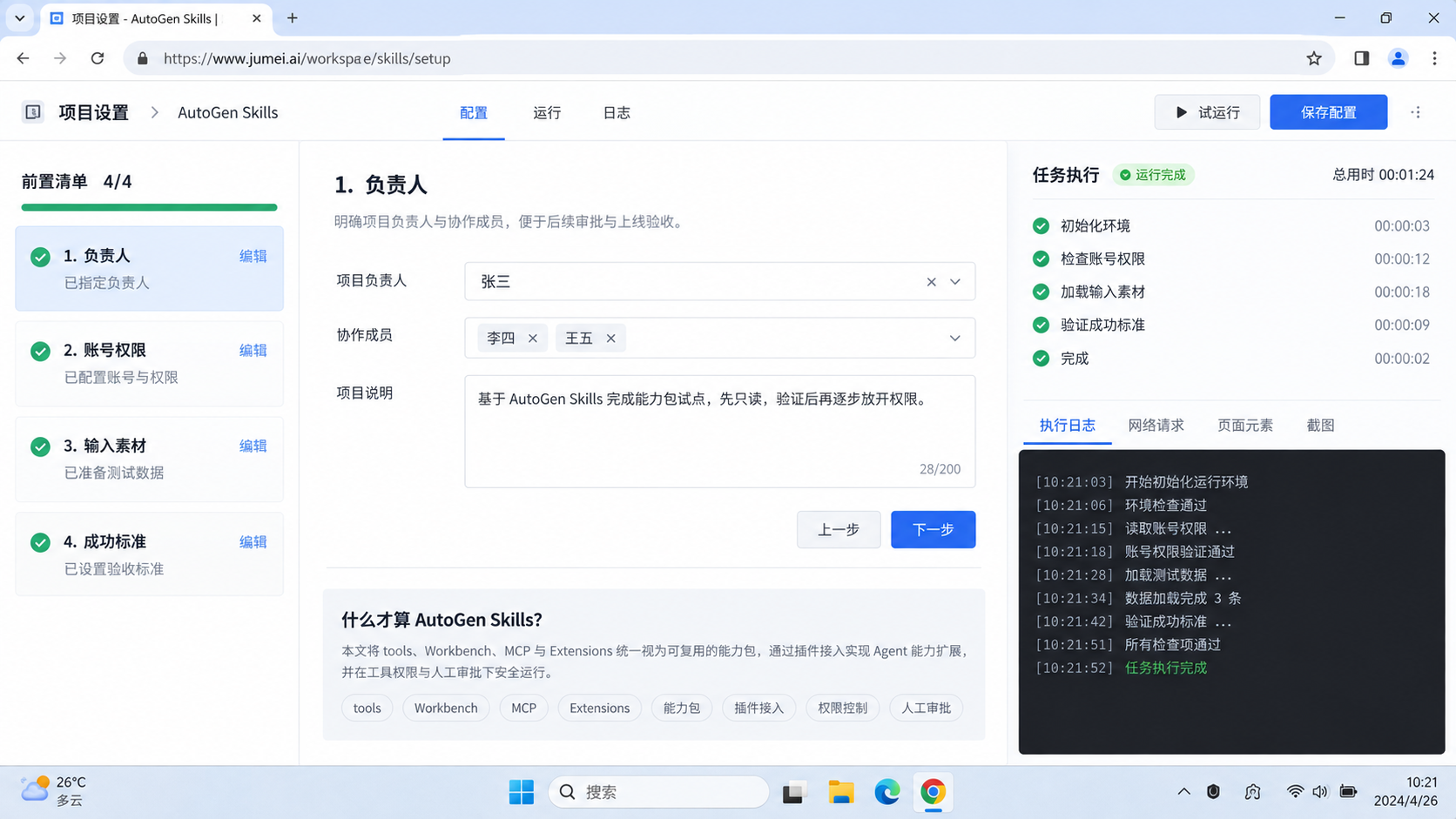This screenshot has height=819, width=1456.
Task: Open the tab search dropdown arrow
Action: (x=19, y=17)
